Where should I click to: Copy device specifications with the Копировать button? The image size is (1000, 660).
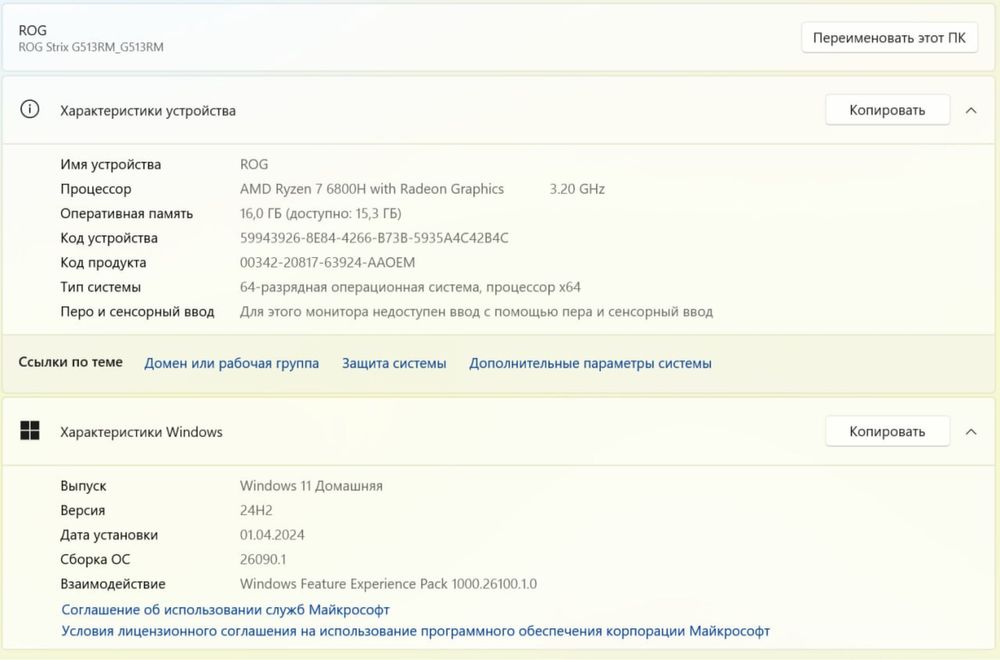click(886, 110)
